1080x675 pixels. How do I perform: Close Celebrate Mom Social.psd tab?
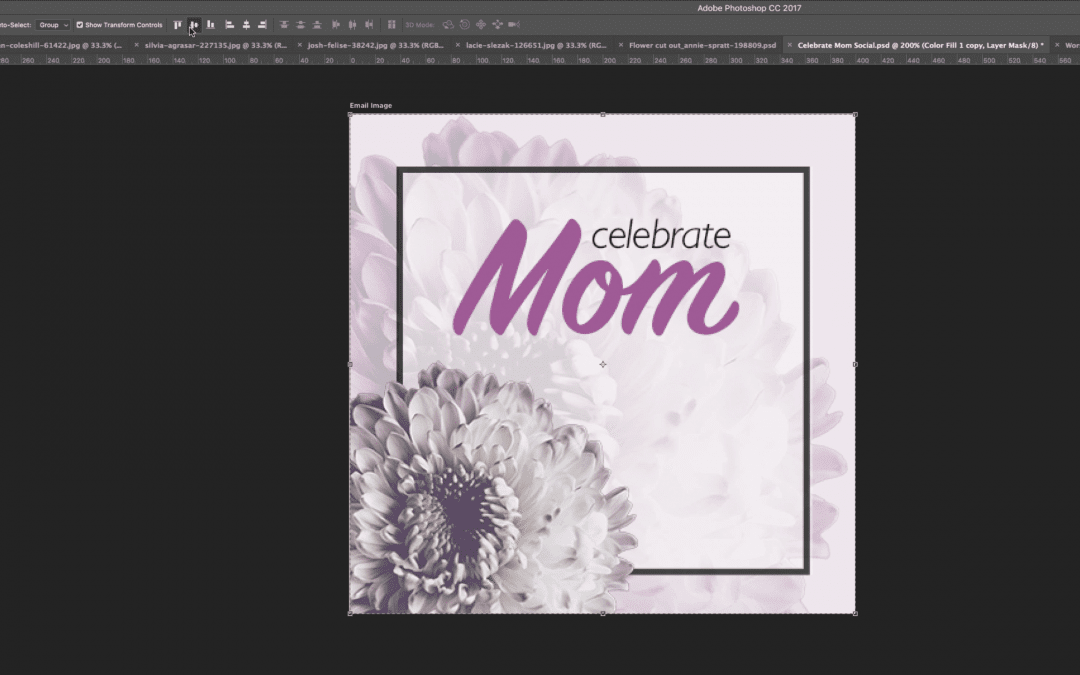tap(790, 45)
